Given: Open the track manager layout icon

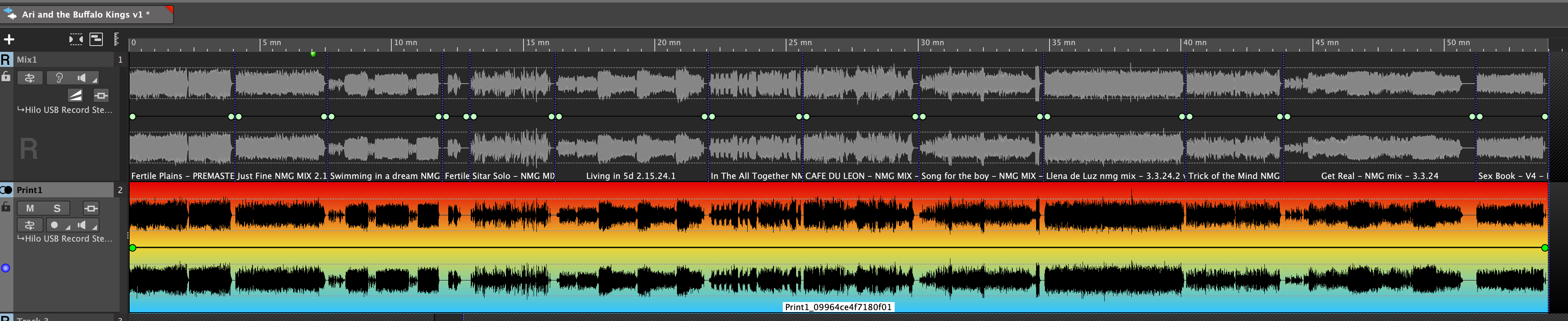Looking at the screenshot, I should [96, 40].
